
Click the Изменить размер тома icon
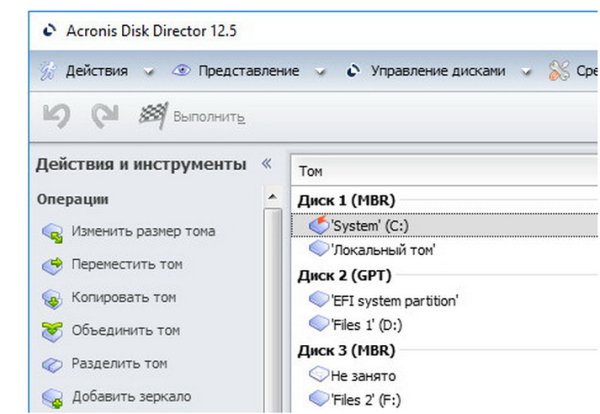[x=52, y=233]
